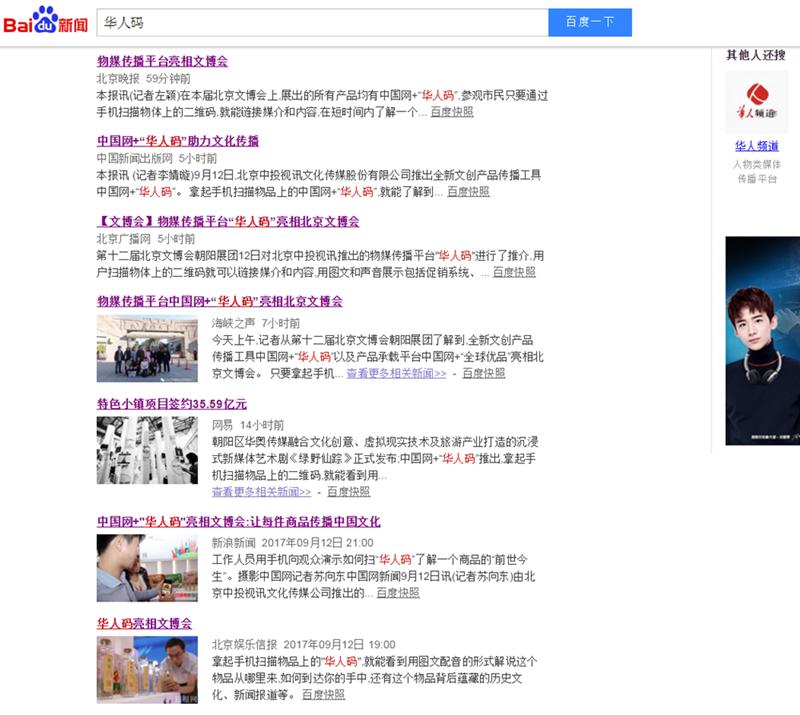Screen dimensions: 800x715
Task: Click the sidebar advertisement portrait image
Action: (x=763, y=340)
